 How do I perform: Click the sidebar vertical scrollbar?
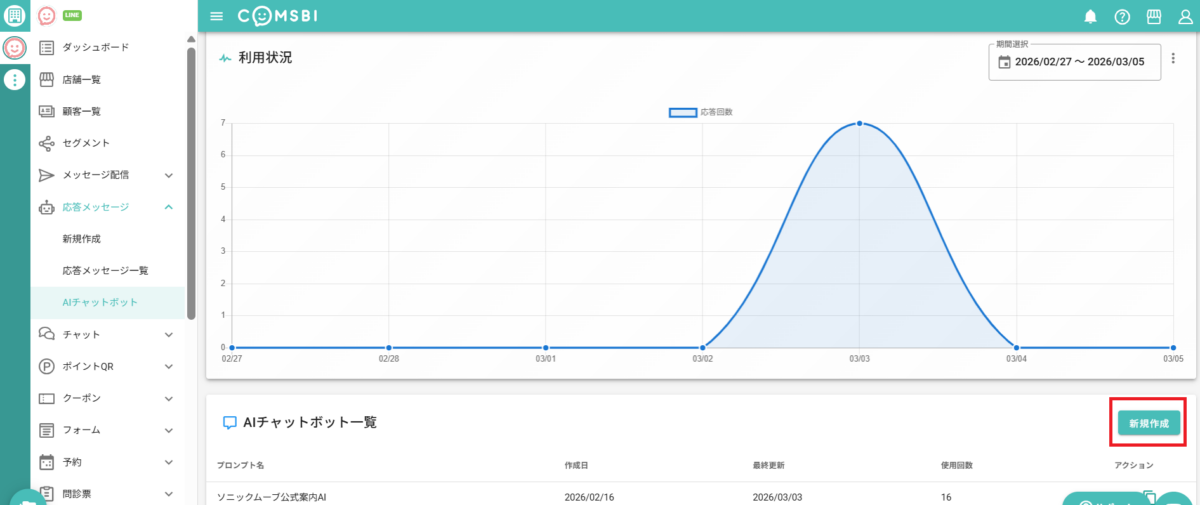[191, 180]
